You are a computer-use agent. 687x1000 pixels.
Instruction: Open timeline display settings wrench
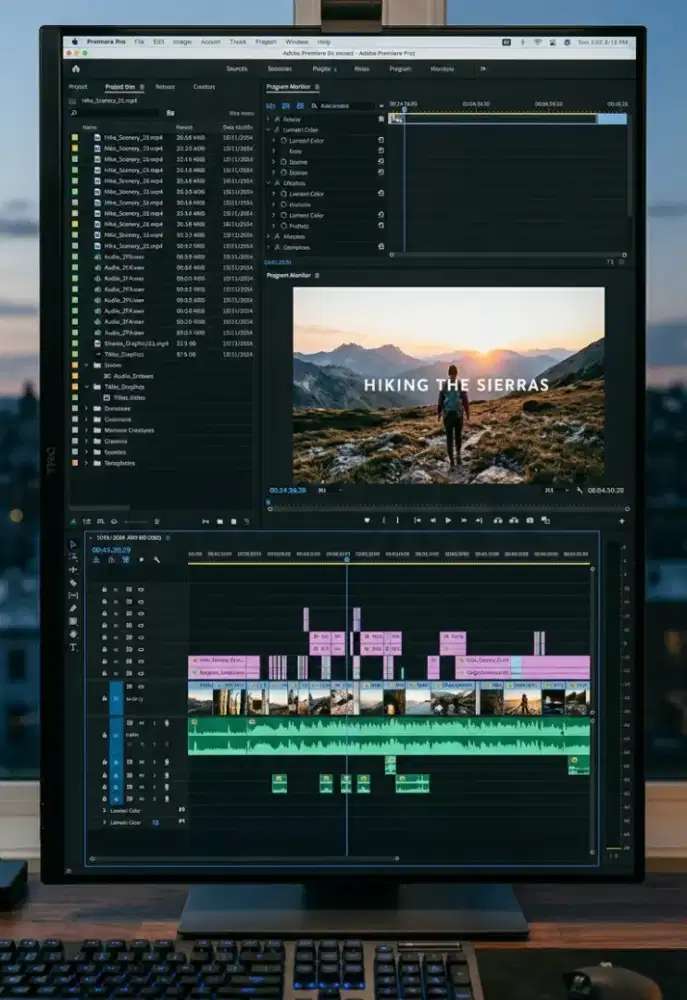coord(156,560)
